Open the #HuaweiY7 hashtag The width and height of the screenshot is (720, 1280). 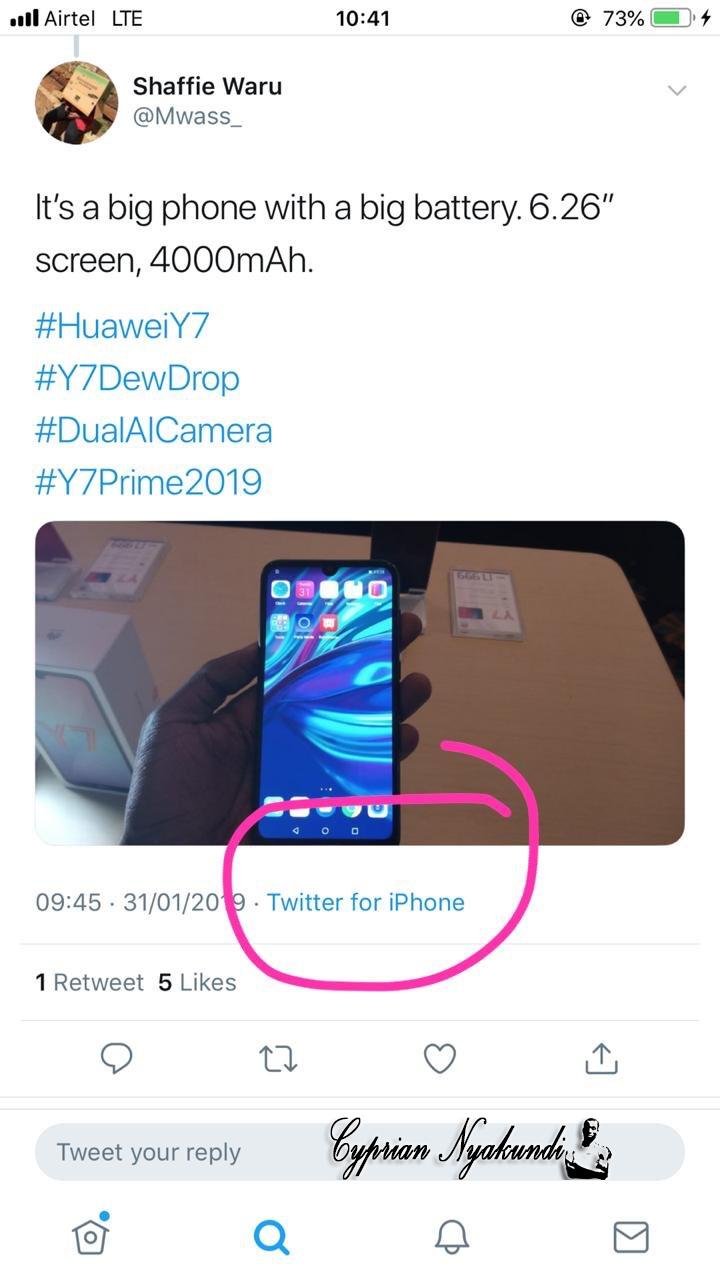[x=122, y=326]
